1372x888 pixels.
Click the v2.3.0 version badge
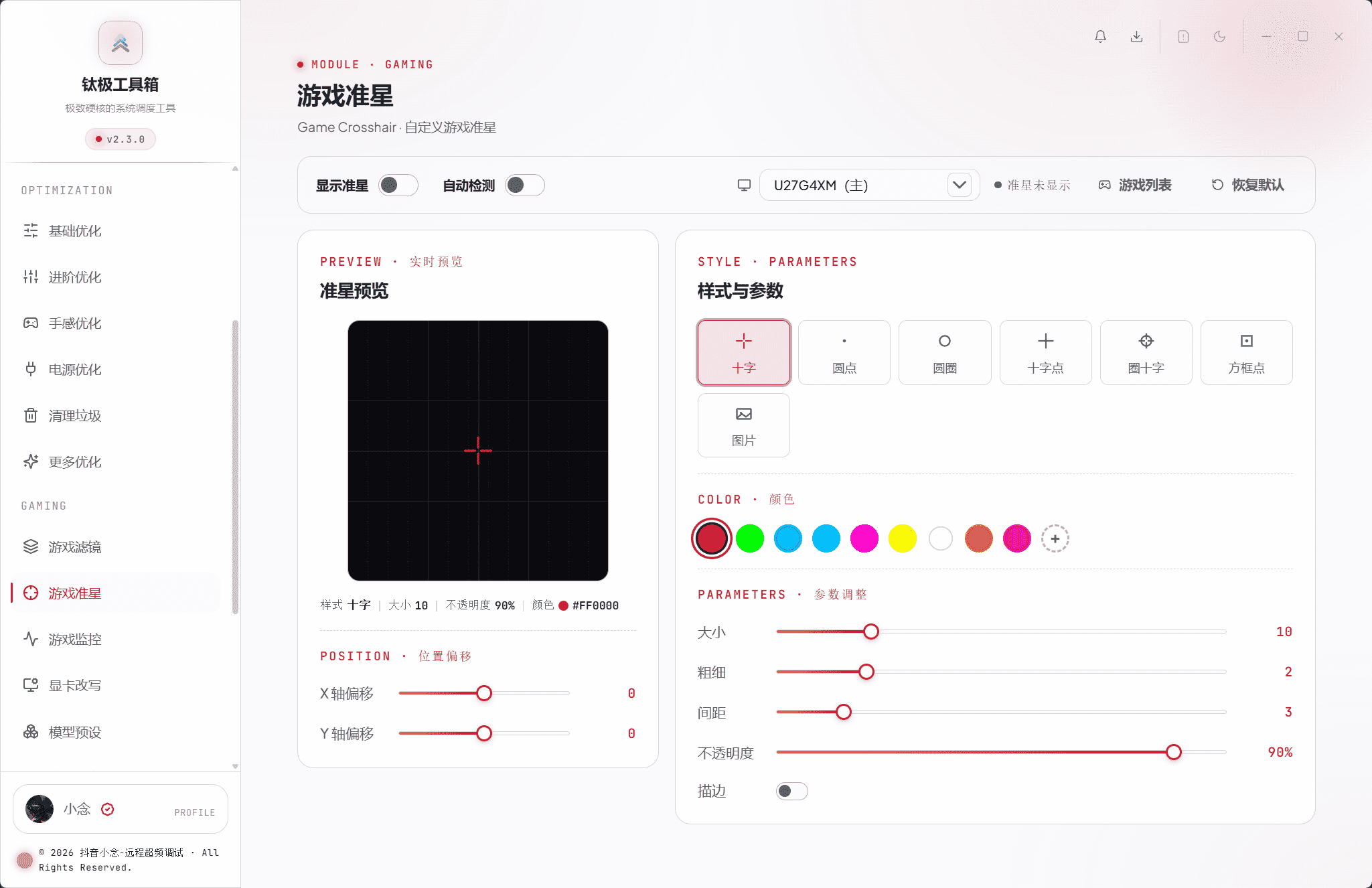(121, 139)
